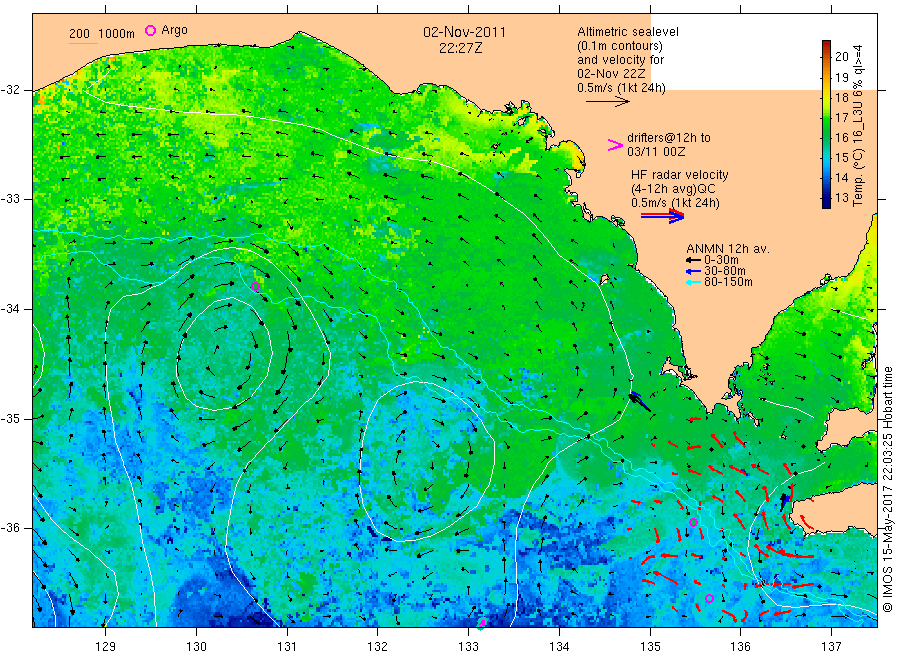Viewport: 900px width, 660px height.
Task: Click the time text 22:27Z
Action: click(460, 48)
